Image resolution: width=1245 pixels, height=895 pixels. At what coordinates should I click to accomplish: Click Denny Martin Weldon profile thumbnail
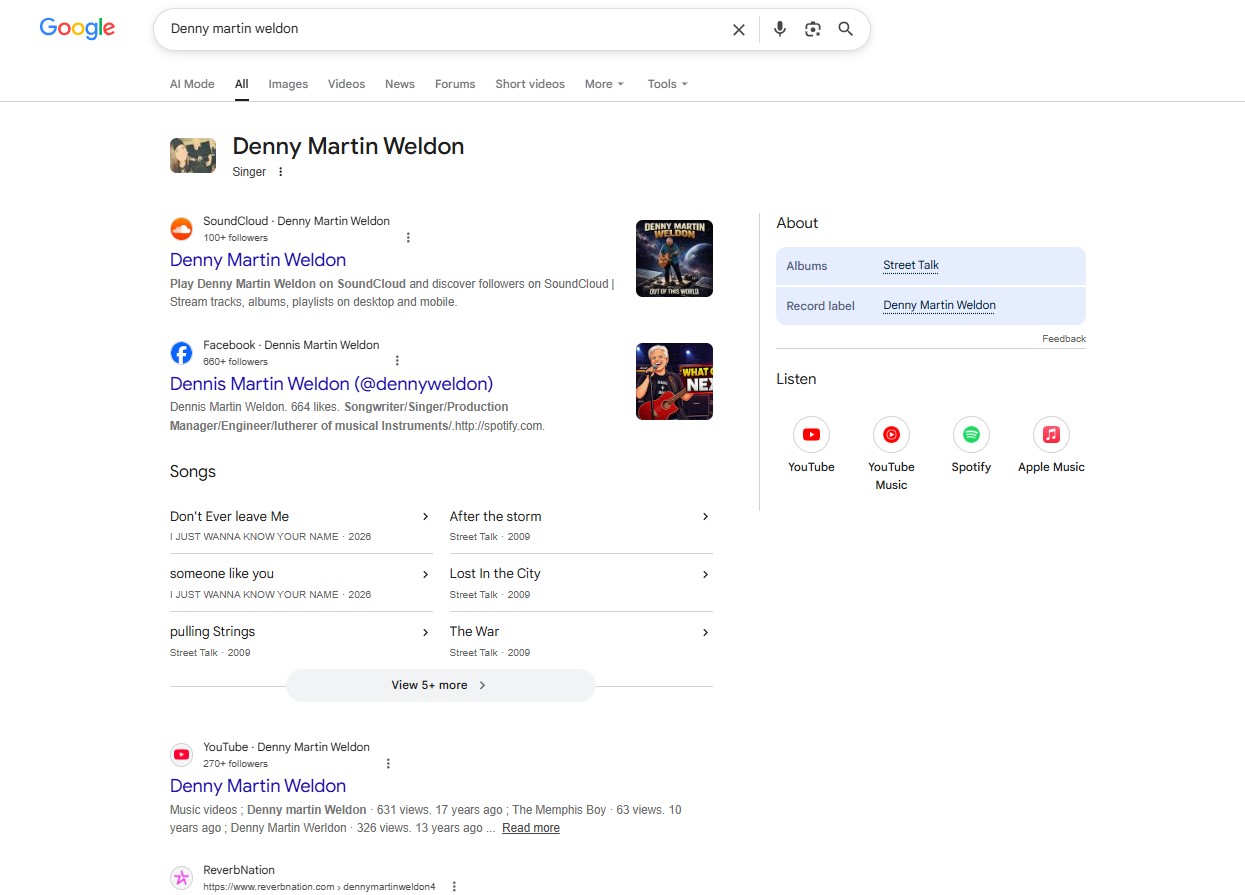193,155
